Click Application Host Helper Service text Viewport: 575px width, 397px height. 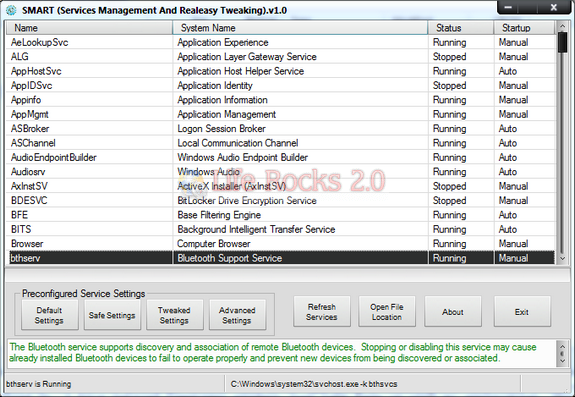click(241, 71)
